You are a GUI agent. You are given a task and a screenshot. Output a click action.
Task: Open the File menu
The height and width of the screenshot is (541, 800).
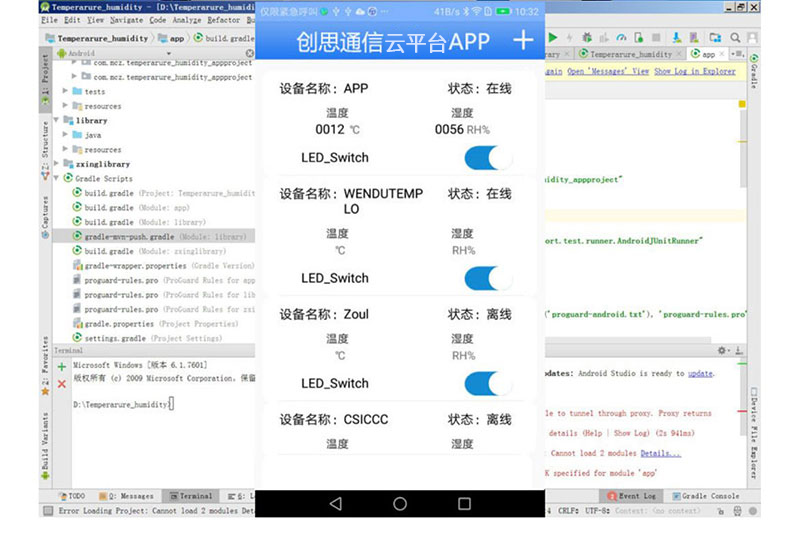49,20
